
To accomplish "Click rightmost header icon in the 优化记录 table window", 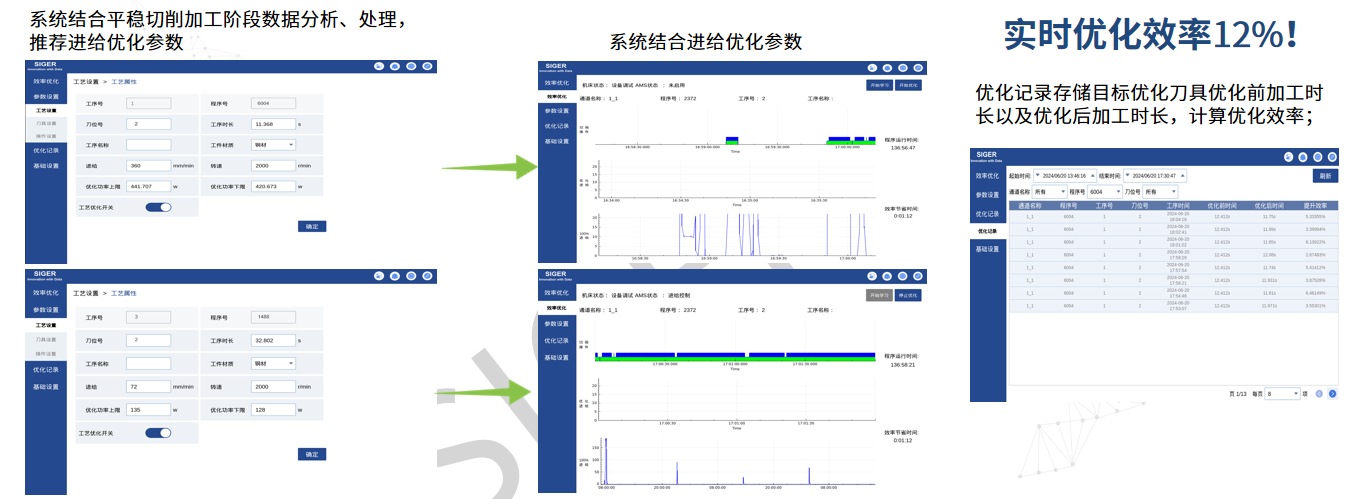I will [x=1332, y=157].
